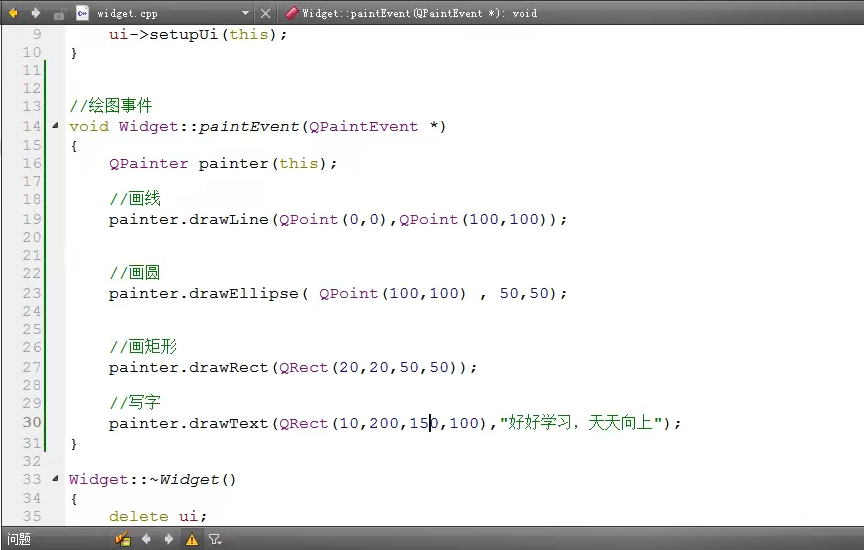Go back with the yellow left arrow
The width and height of the screenshot is (864, 550).
[13, 13]
